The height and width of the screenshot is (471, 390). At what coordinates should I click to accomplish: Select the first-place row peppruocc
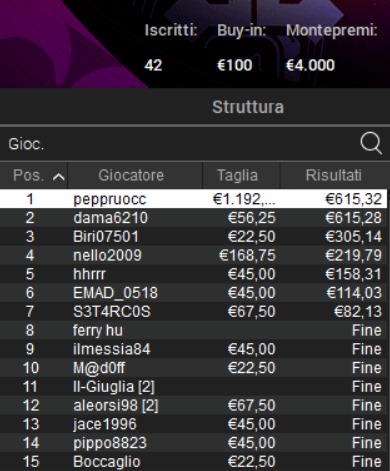[194, 199]
